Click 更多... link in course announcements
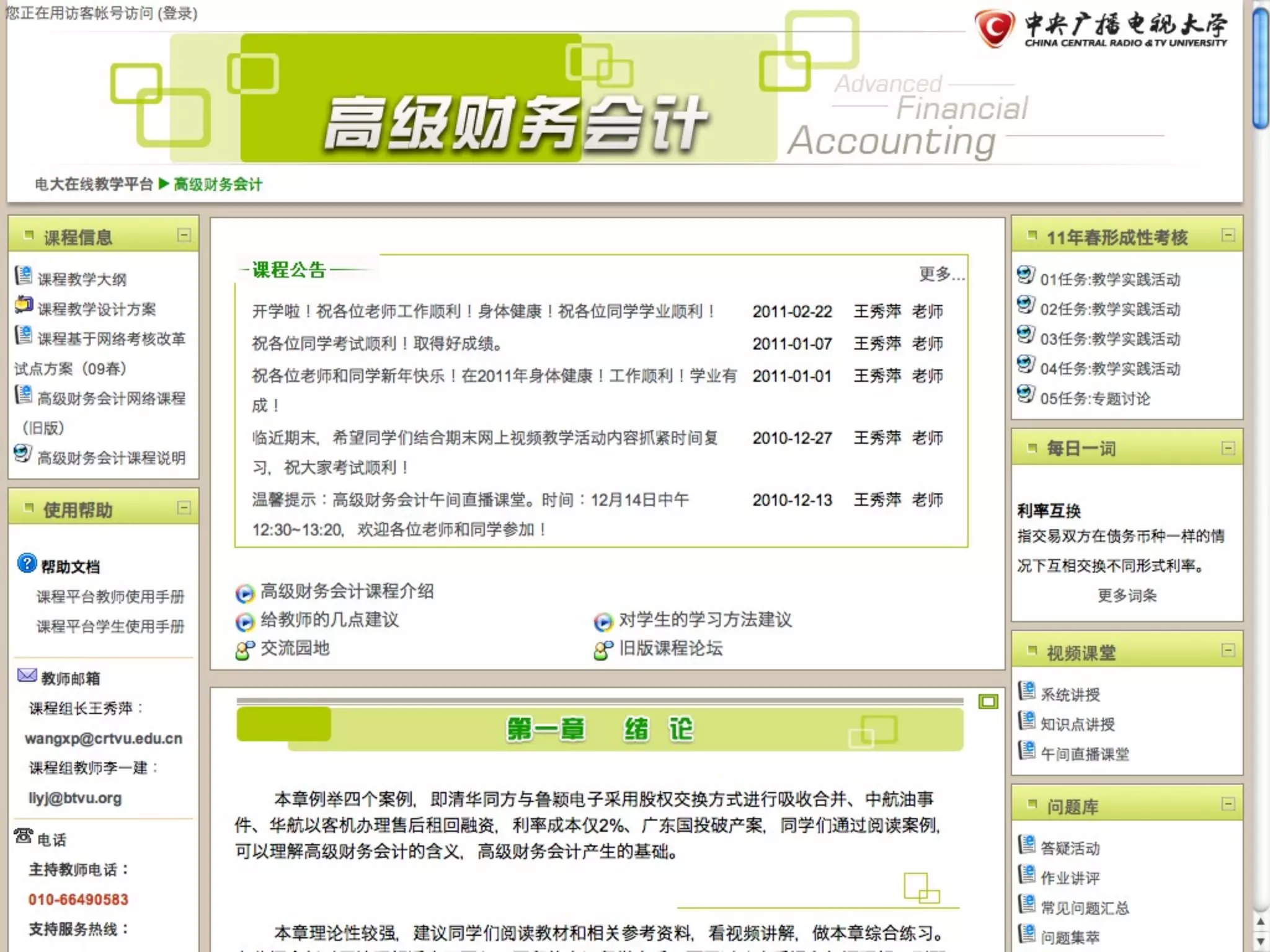This screenshot has height=952, width=1270. coord(941,273)
